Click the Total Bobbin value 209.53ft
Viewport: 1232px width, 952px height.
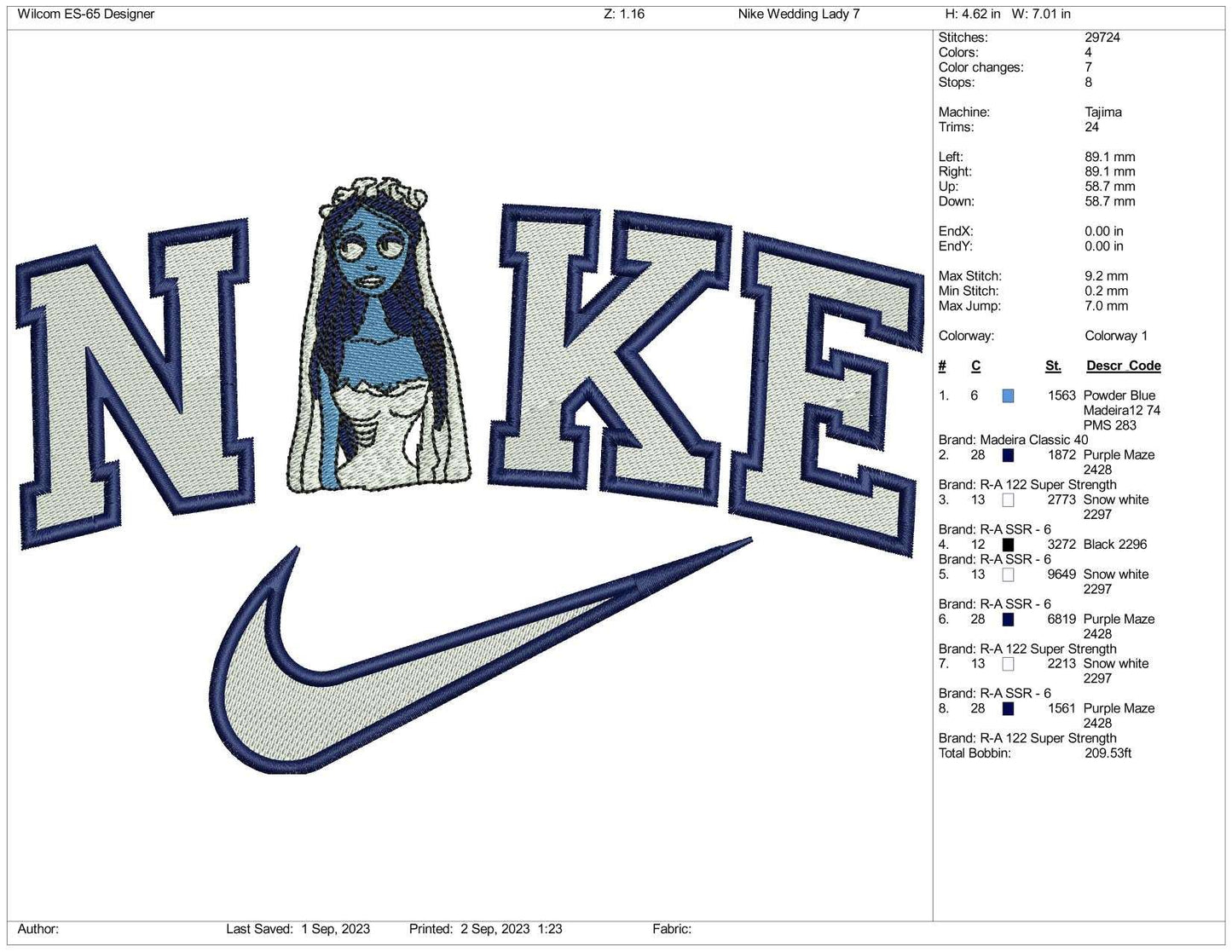[x=1108, y=753]
